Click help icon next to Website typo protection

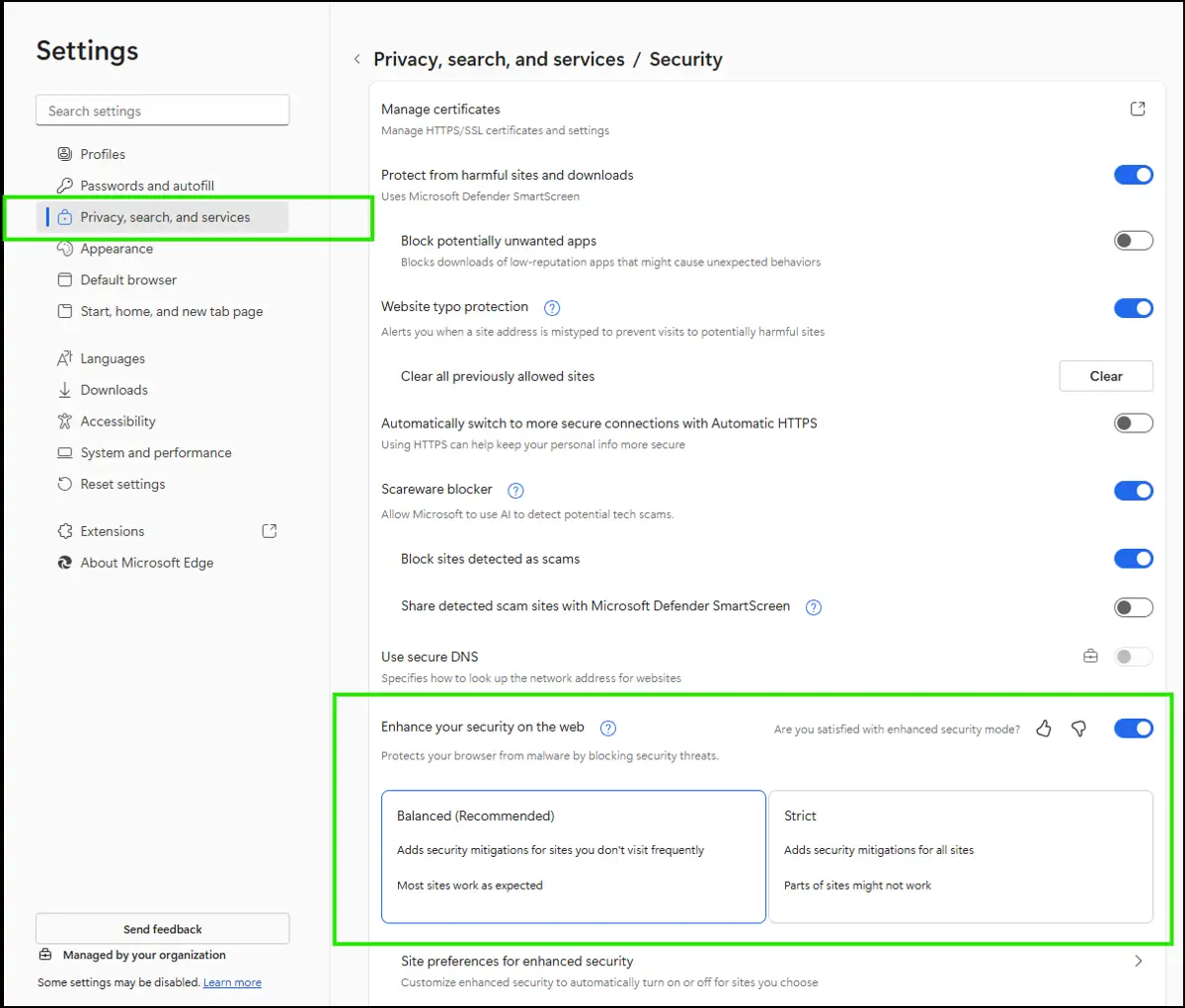553,308
